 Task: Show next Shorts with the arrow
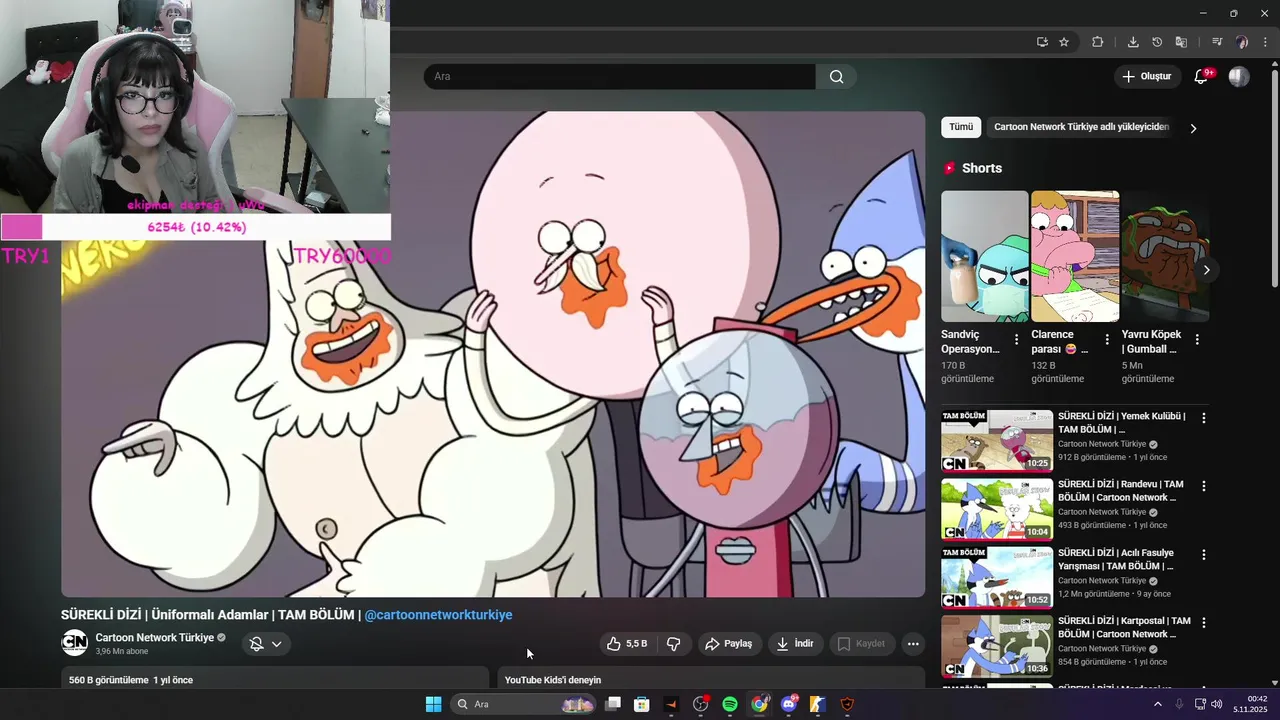1206,270
